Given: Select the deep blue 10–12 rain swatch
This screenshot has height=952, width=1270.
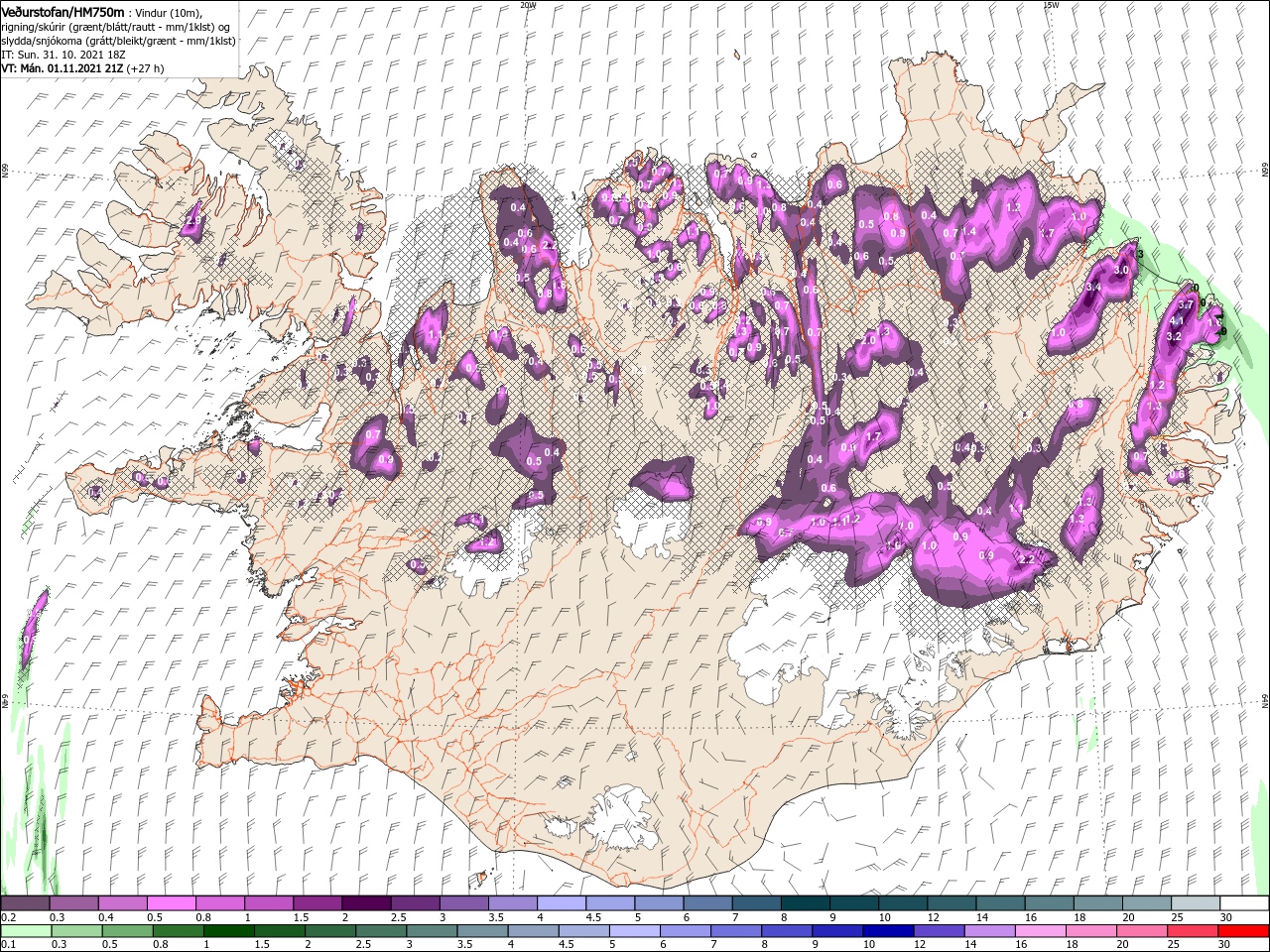Looking at the screenshot, I should tap(888, 931).
